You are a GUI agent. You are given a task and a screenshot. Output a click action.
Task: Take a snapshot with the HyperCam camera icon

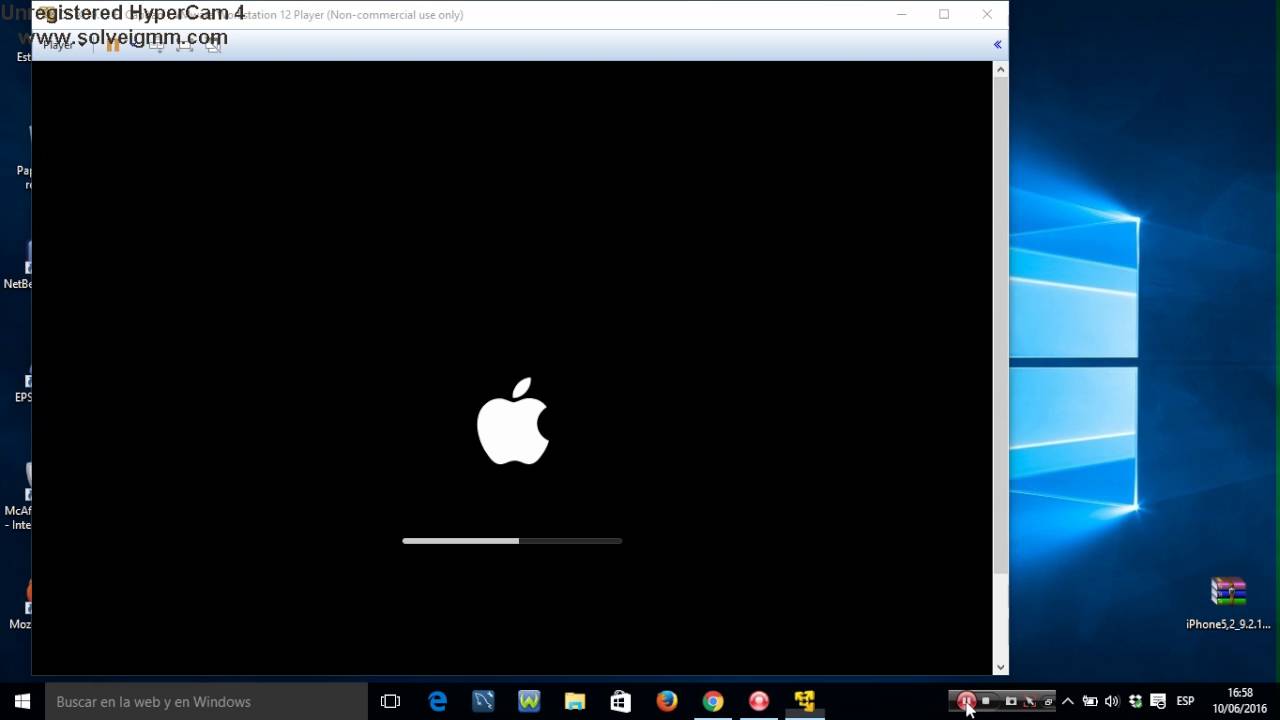point(1011,701)
